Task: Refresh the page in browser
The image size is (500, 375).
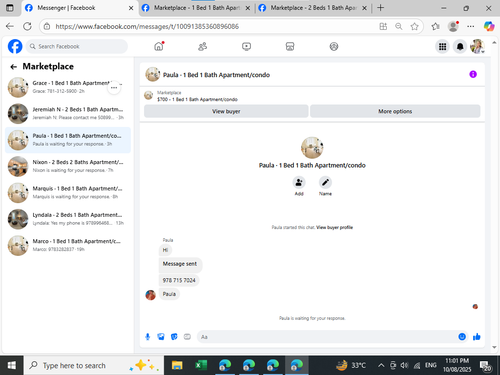Action: [x=27, y=26]
